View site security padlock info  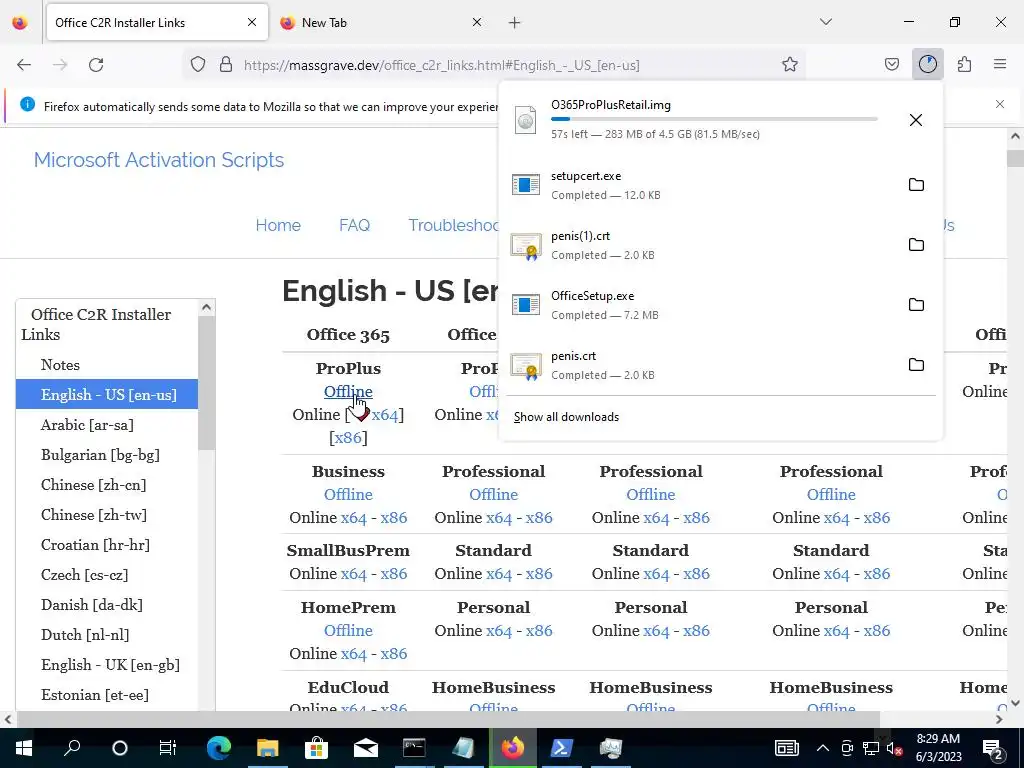pos(226,65)
